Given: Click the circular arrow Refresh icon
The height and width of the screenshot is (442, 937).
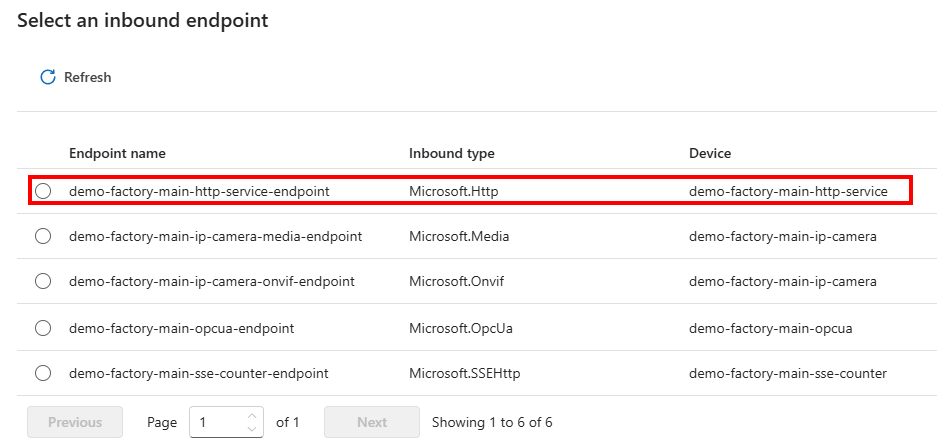Looking at the screenshot, I should pos(47,77).
